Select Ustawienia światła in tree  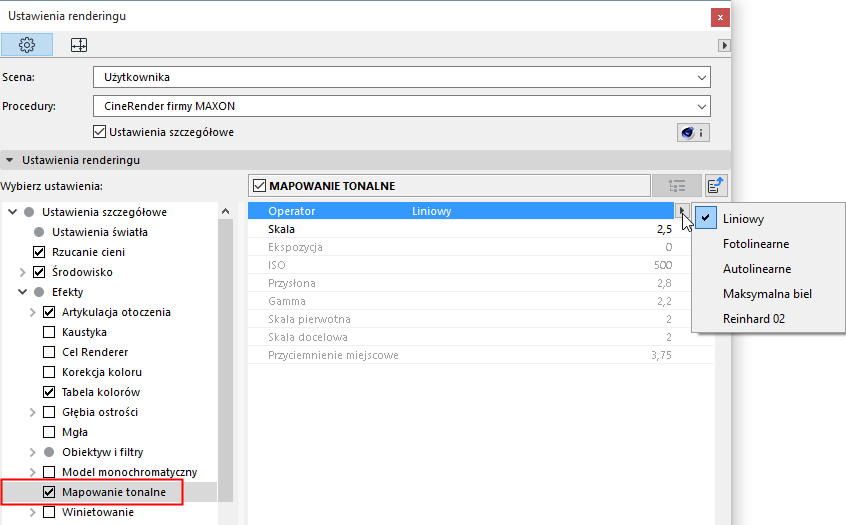point(100,232)
